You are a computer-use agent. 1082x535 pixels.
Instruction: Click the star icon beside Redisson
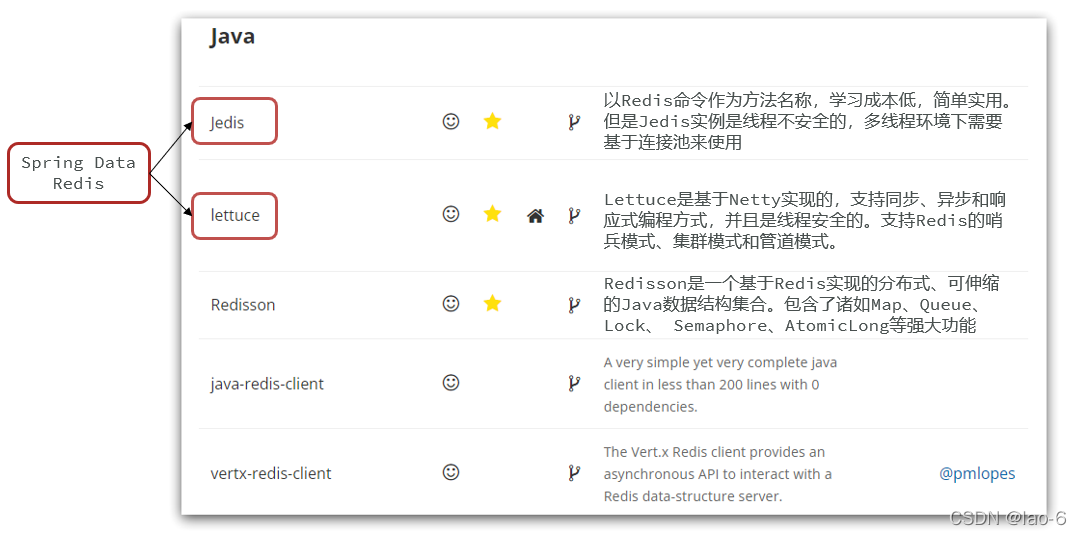492,303
